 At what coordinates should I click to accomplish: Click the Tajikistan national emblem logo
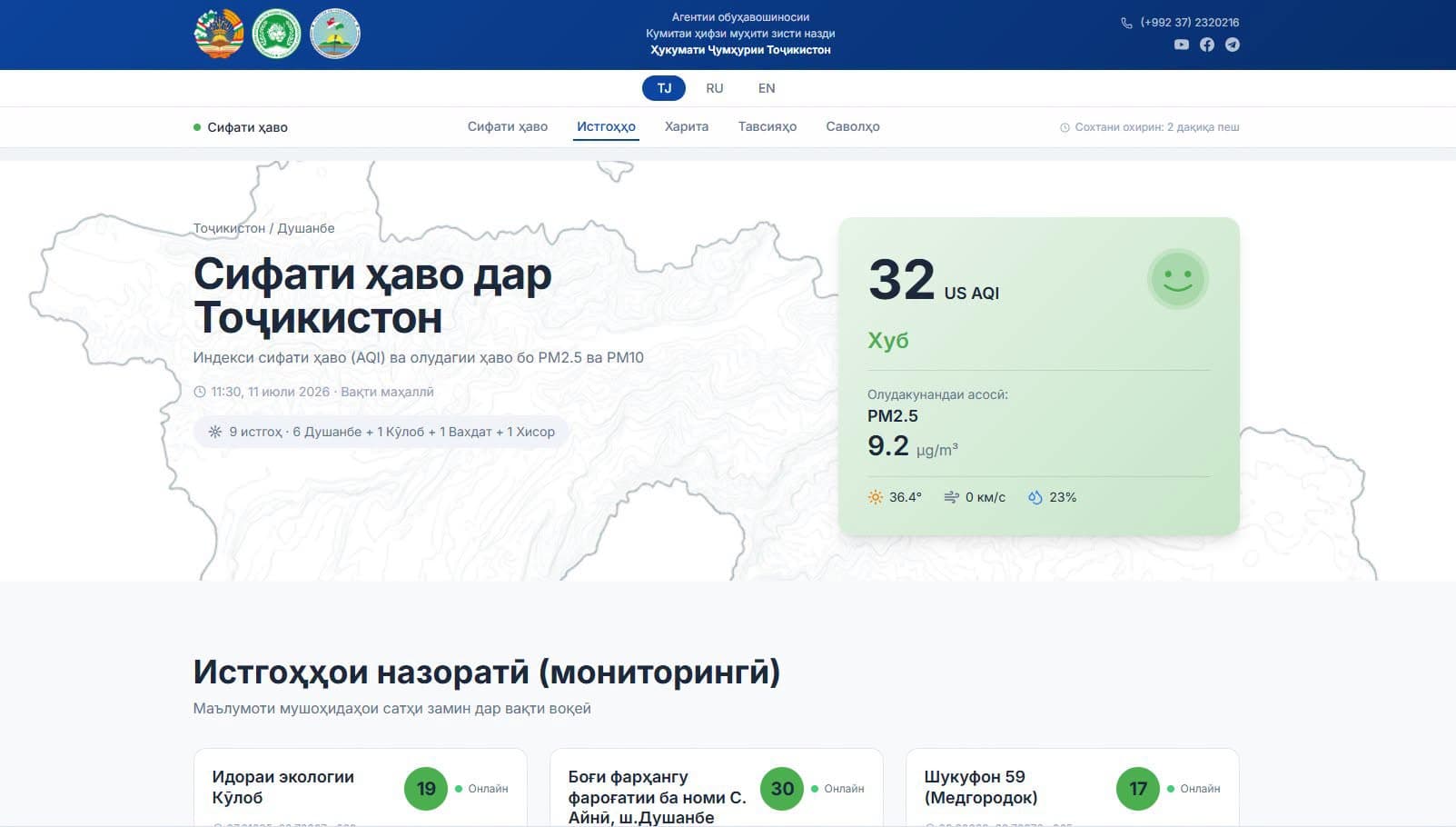click(219, 34)
